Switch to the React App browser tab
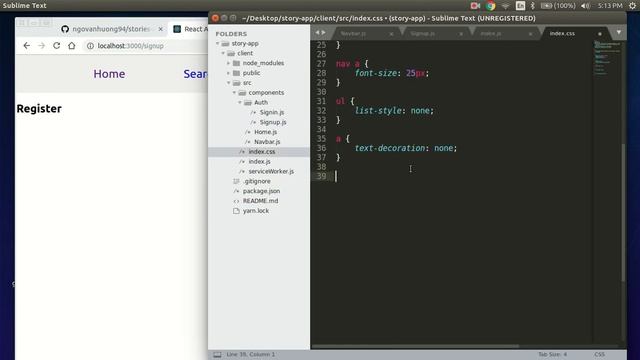 coord(190,29)
